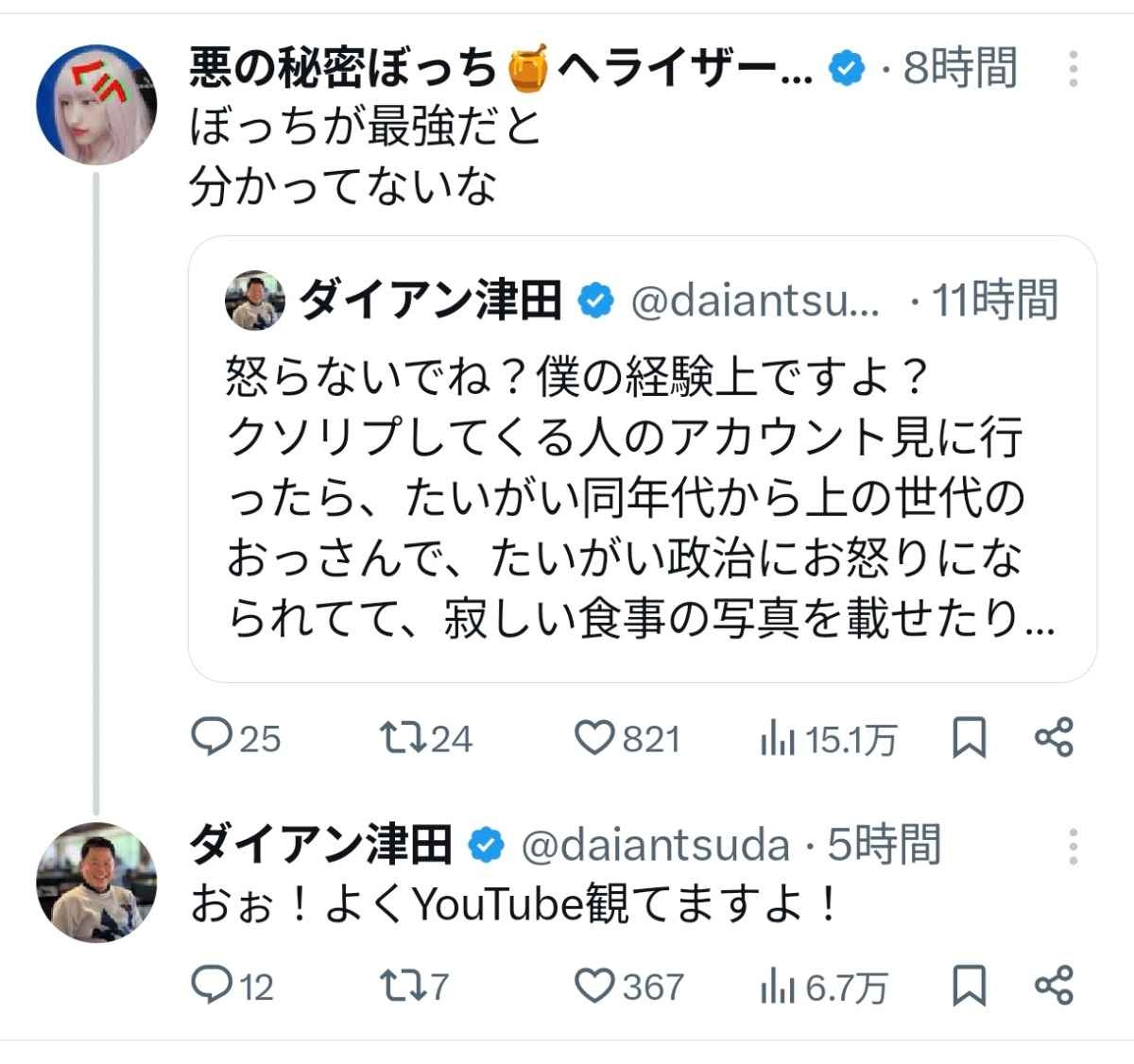Reply to ダイアン津田's post with 12 replies
The width and height of the screenshot is (1134, 1064).
coord(210,987)
